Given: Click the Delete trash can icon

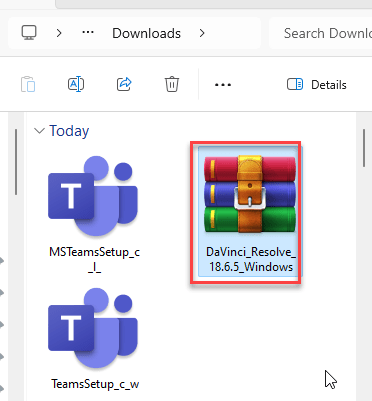Looking at the screenshot, I should pos(172,84).
